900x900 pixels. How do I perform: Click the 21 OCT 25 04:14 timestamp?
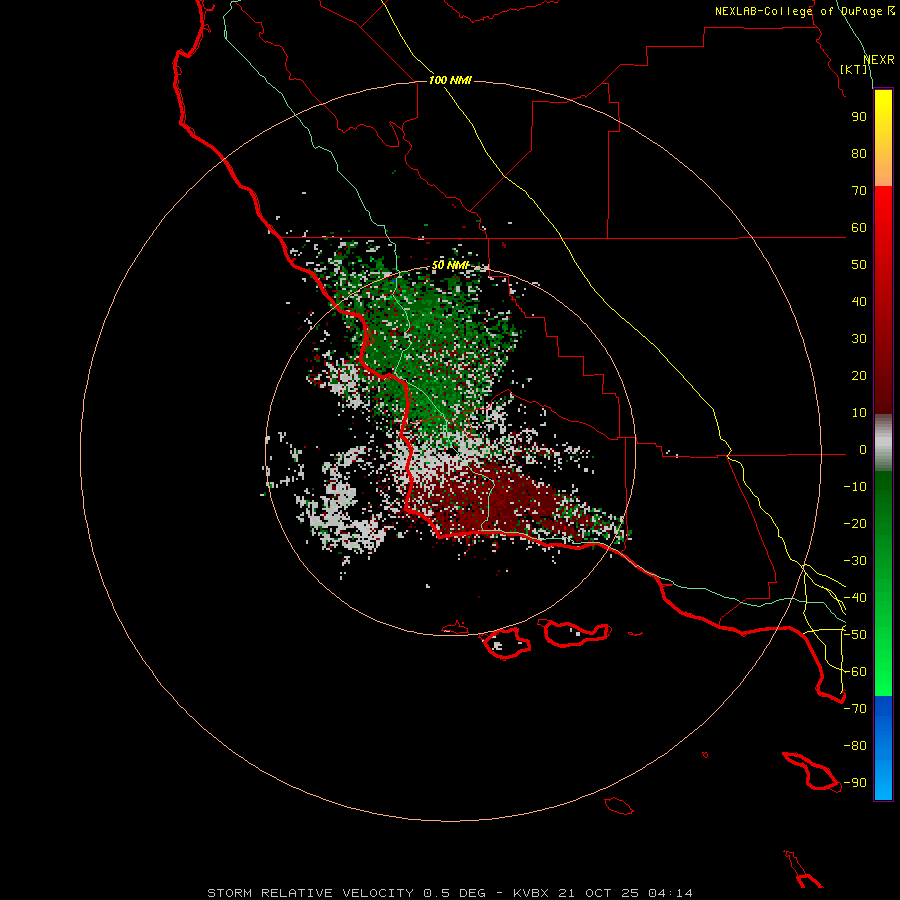[625, 893]
